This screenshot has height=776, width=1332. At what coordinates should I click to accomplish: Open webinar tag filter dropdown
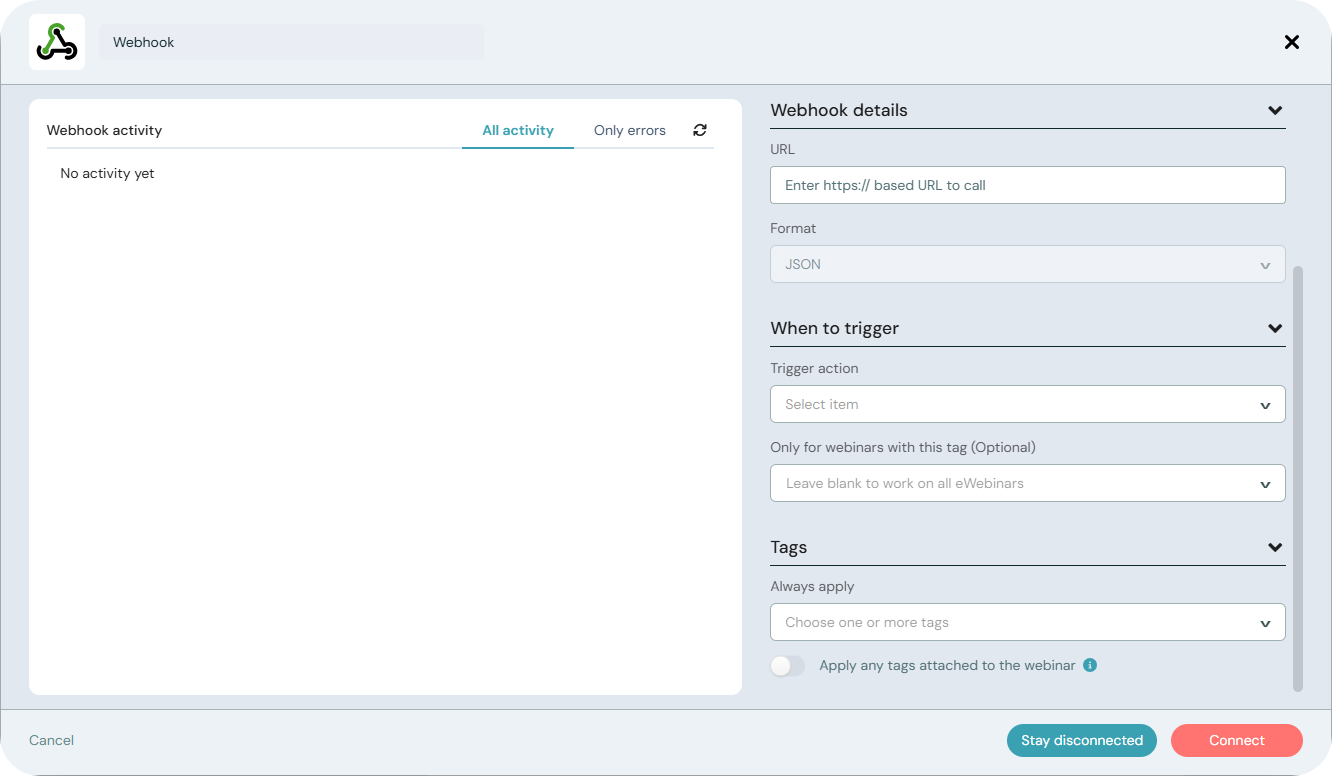pyautogui.click(x=1027, y=483)
